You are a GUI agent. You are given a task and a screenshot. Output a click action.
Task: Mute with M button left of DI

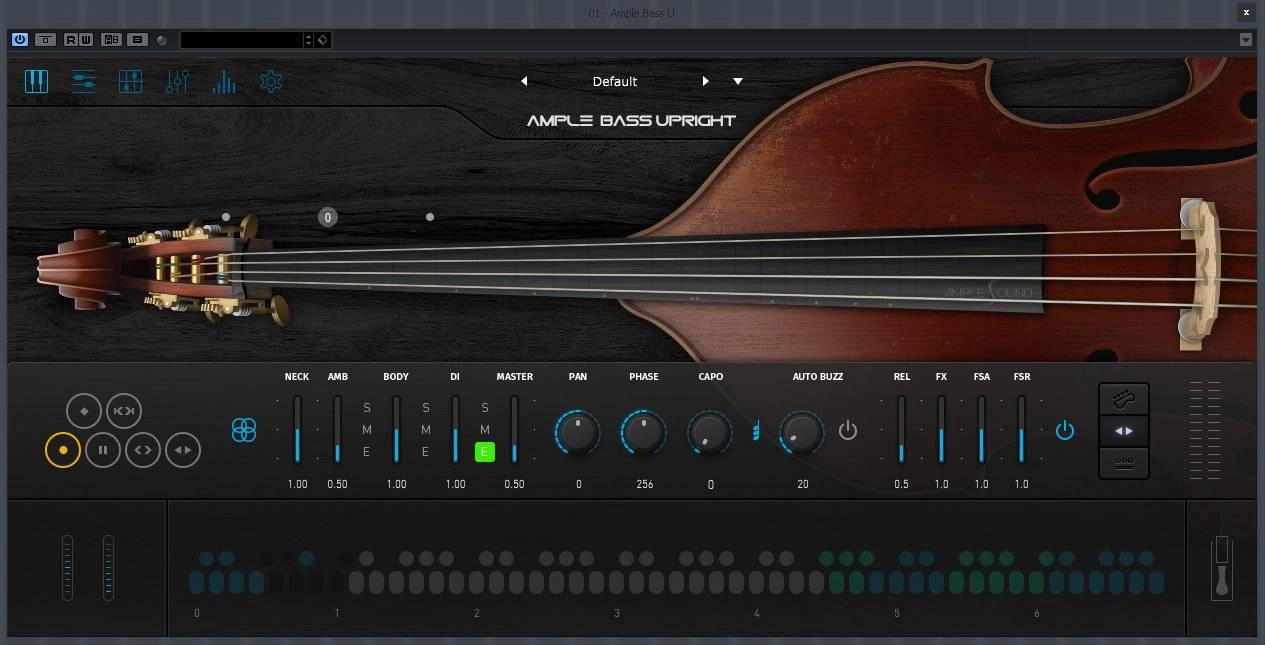pos(426,430)
